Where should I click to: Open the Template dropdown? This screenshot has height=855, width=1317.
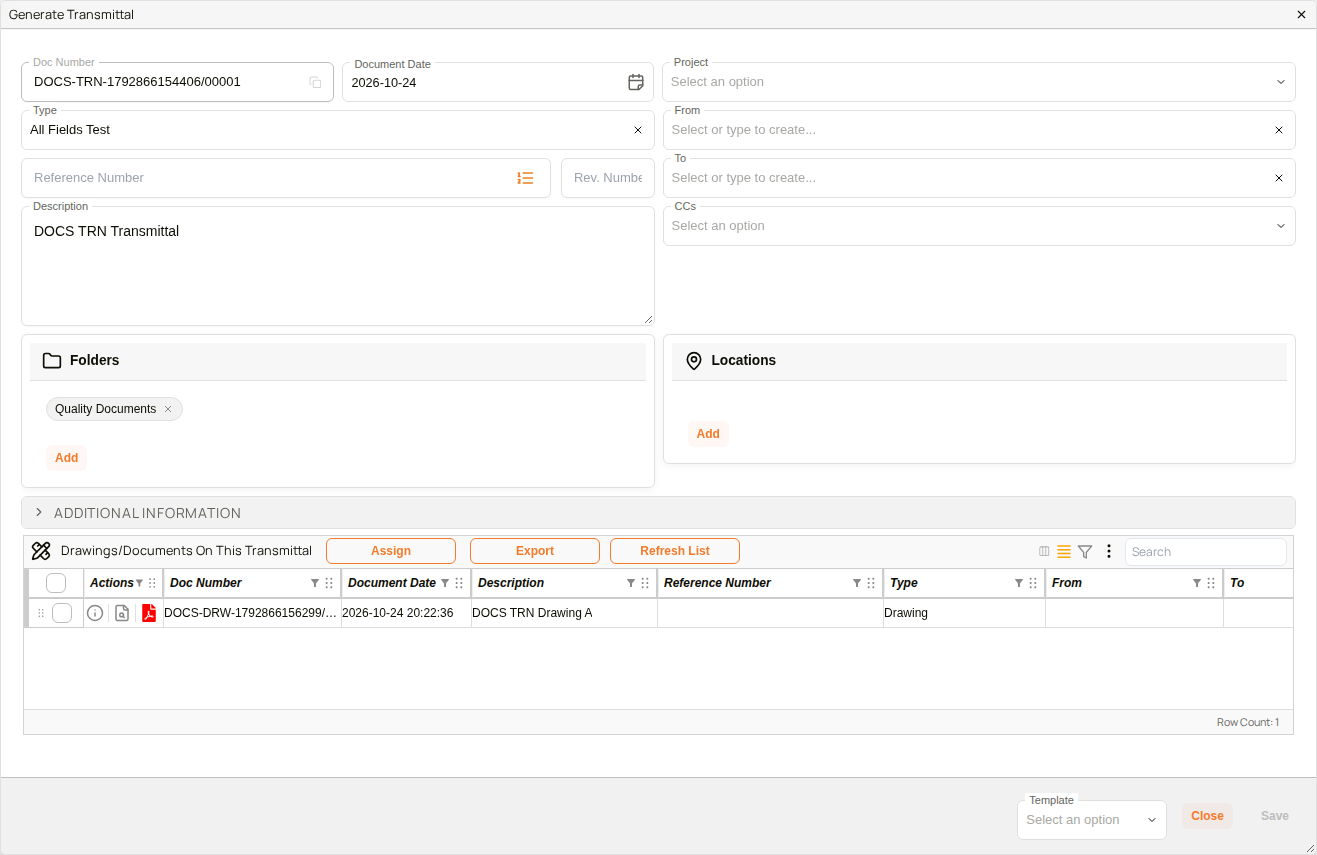(1092, 820)
